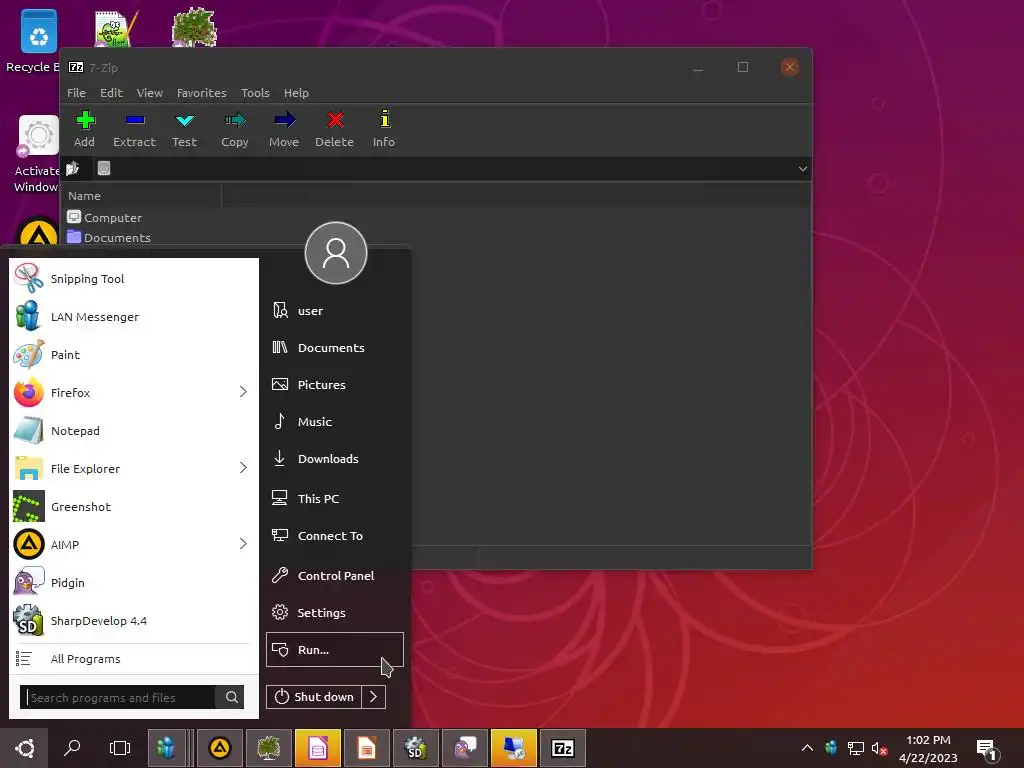Click the Test checkmark icon in 7-Zip

pyautogui.click(x=185, y=120)
